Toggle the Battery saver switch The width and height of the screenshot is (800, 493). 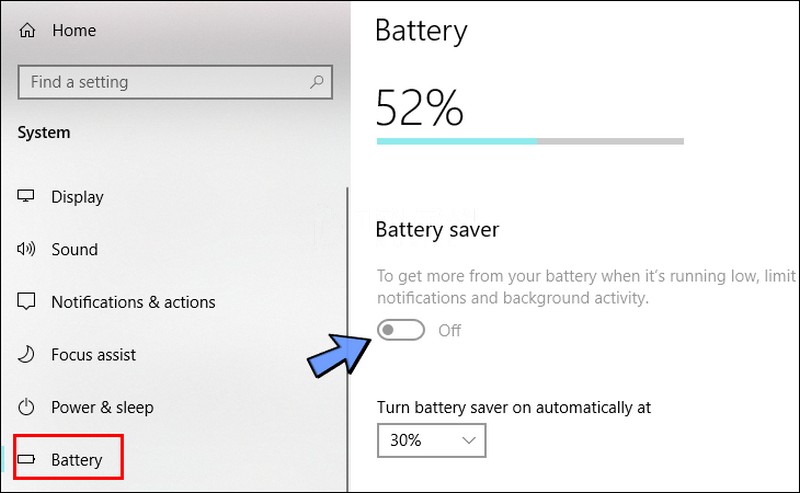(401, 330)
